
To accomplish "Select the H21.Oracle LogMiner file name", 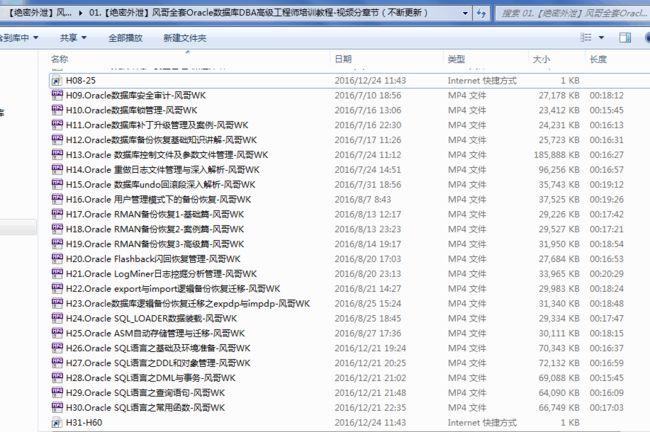I will 161,274.
